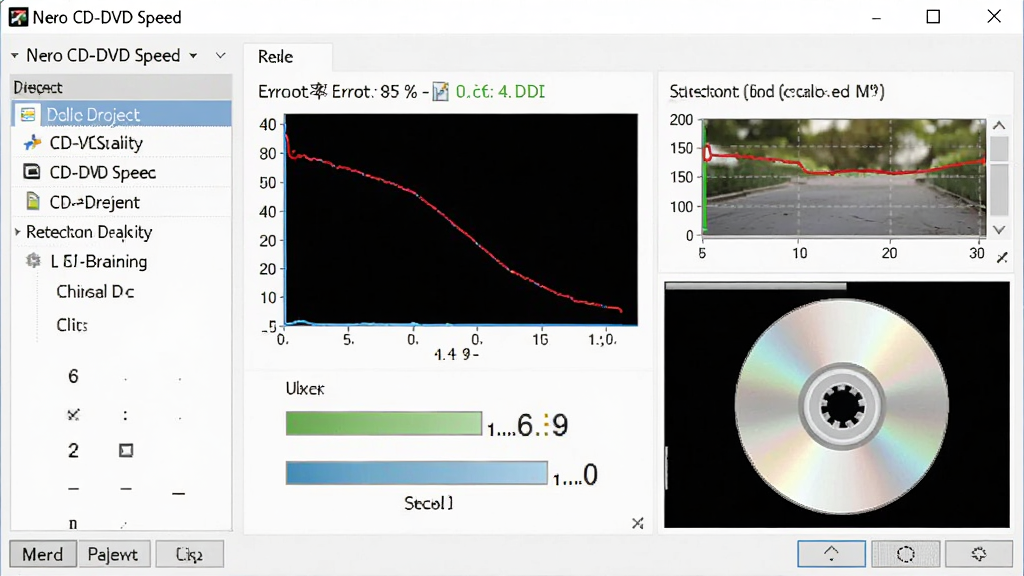Click the L EJ-Braining item

[x=99, y=261]
